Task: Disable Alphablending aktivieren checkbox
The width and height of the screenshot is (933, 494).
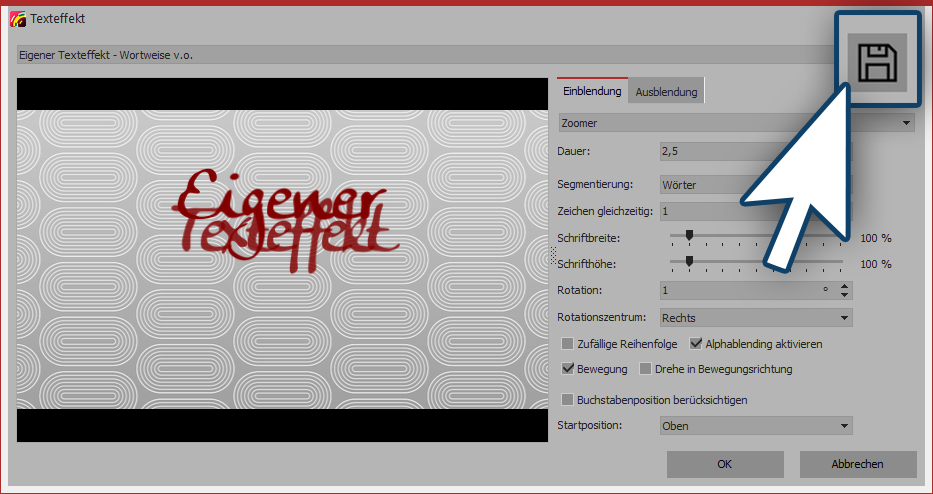Action: [696, 344]
